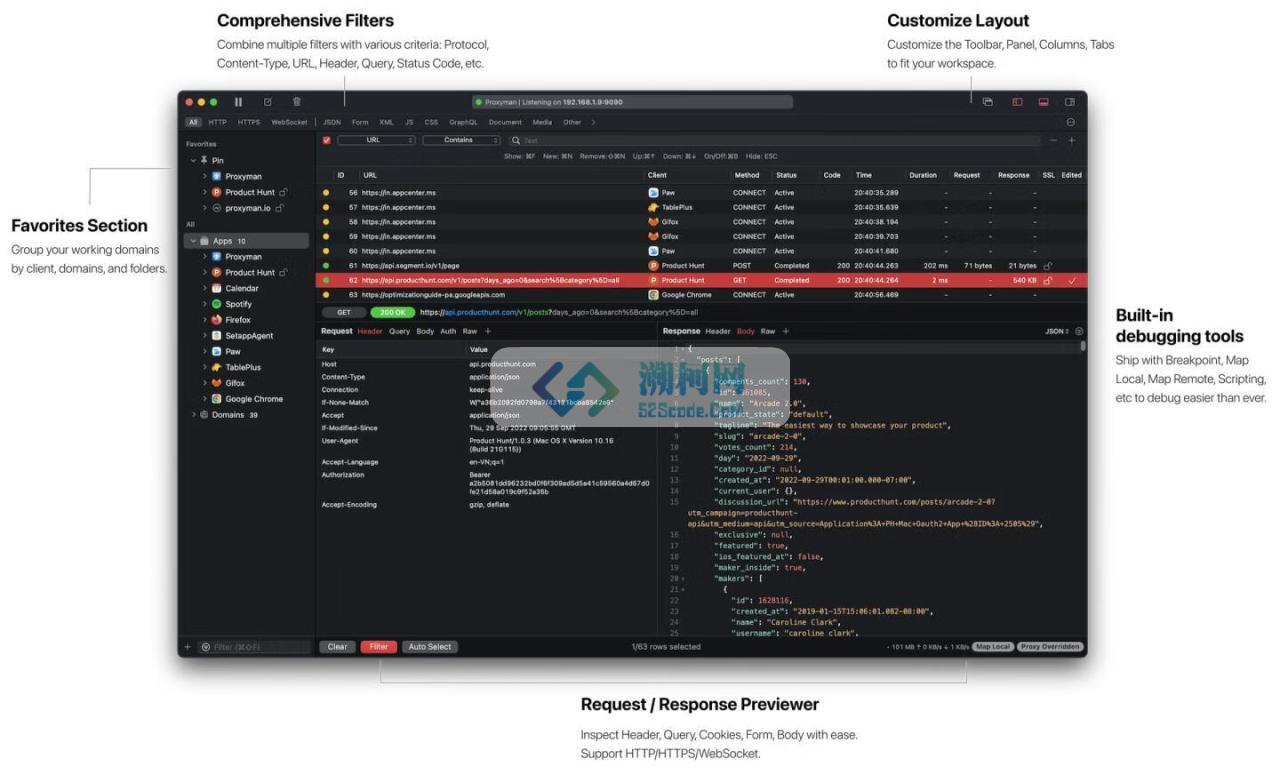Viewport: 1280px width, 775px height.
Task: Click the Method column header
Action: [x=747, y=175]
